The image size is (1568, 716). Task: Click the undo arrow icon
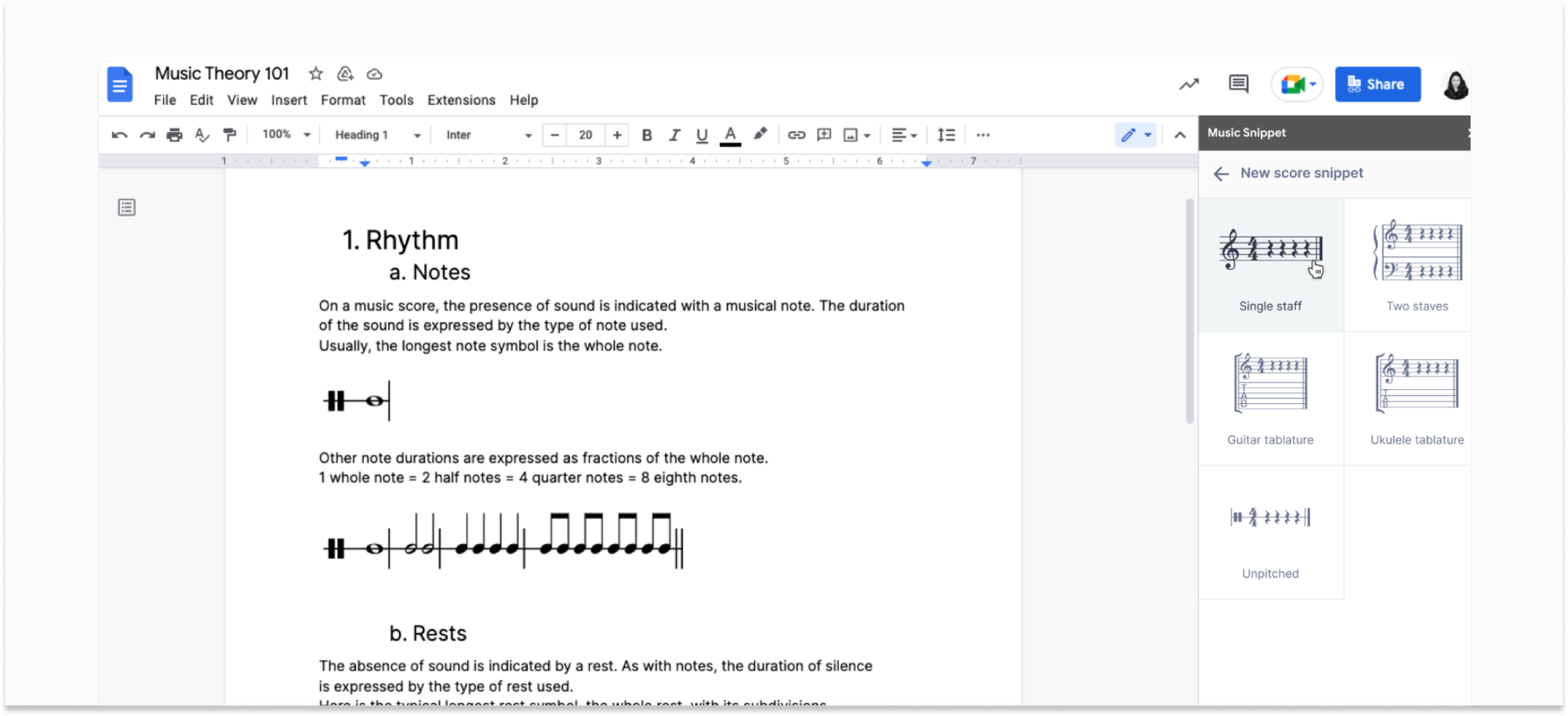coord(119,135)
